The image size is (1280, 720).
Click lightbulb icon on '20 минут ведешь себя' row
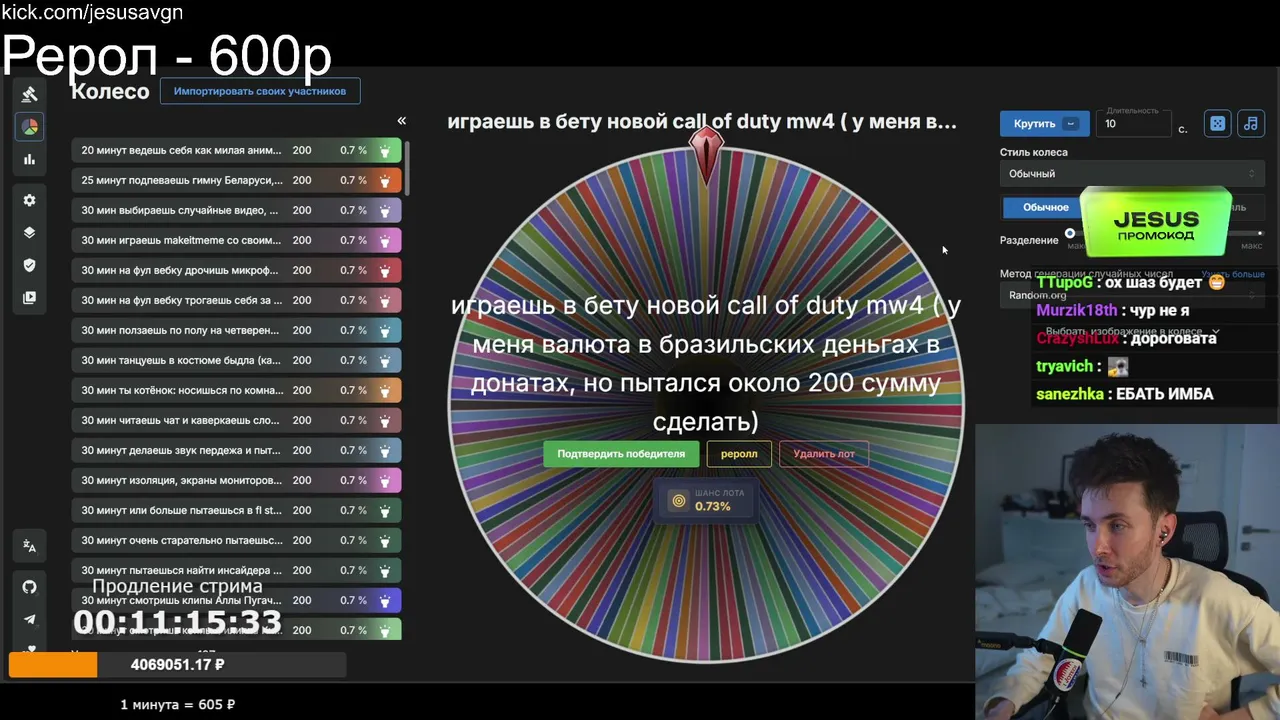(385, 151)
